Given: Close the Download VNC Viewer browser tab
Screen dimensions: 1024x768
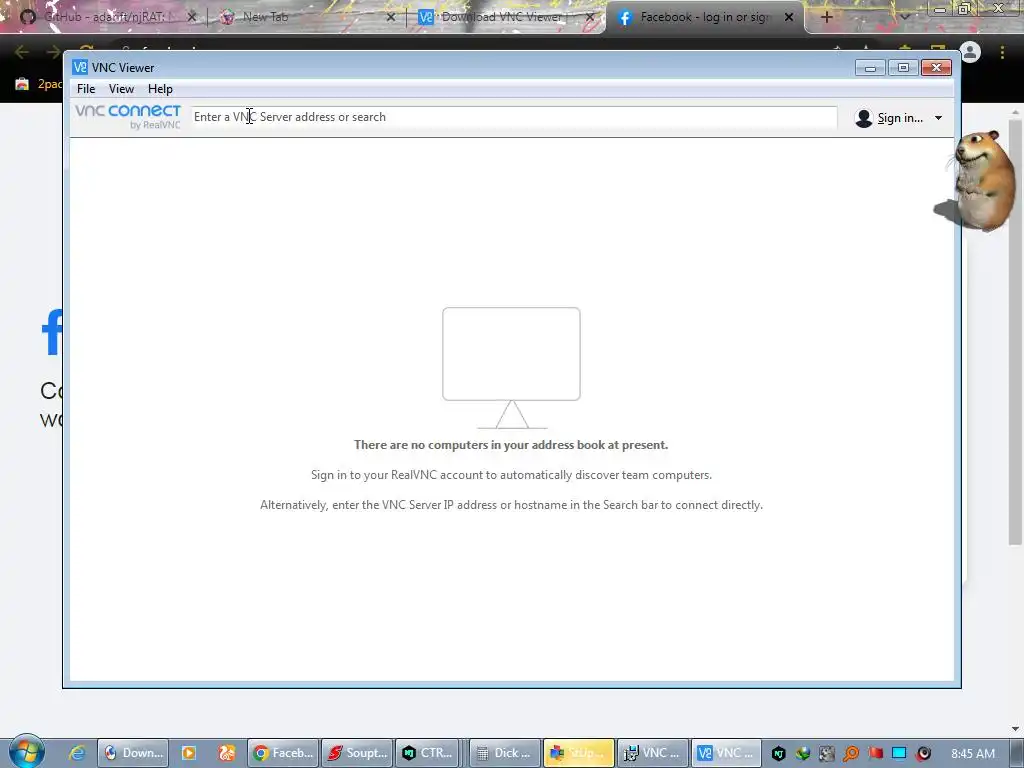Looking at the screenshot, I should 590,17.
